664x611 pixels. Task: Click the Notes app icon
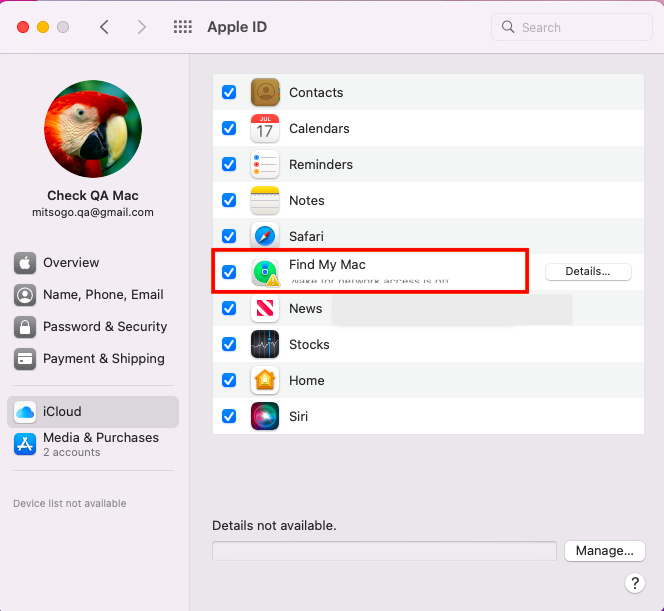(x=265, y=200)
